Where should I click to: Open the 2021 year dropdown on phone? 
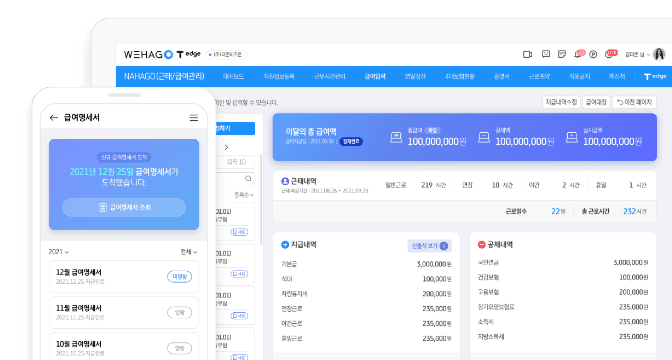point(59,252)
